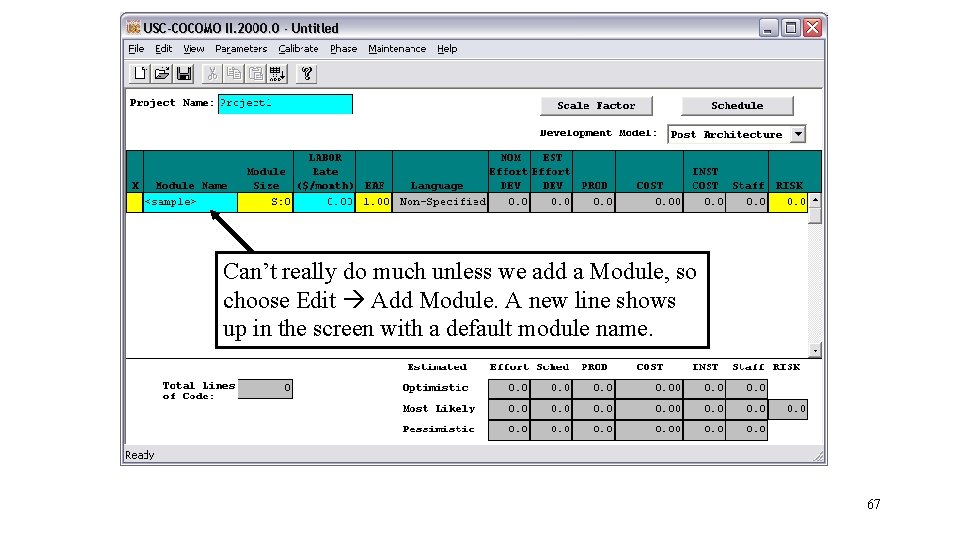Maximize the USC-COCOMO window

pos(790,28)
